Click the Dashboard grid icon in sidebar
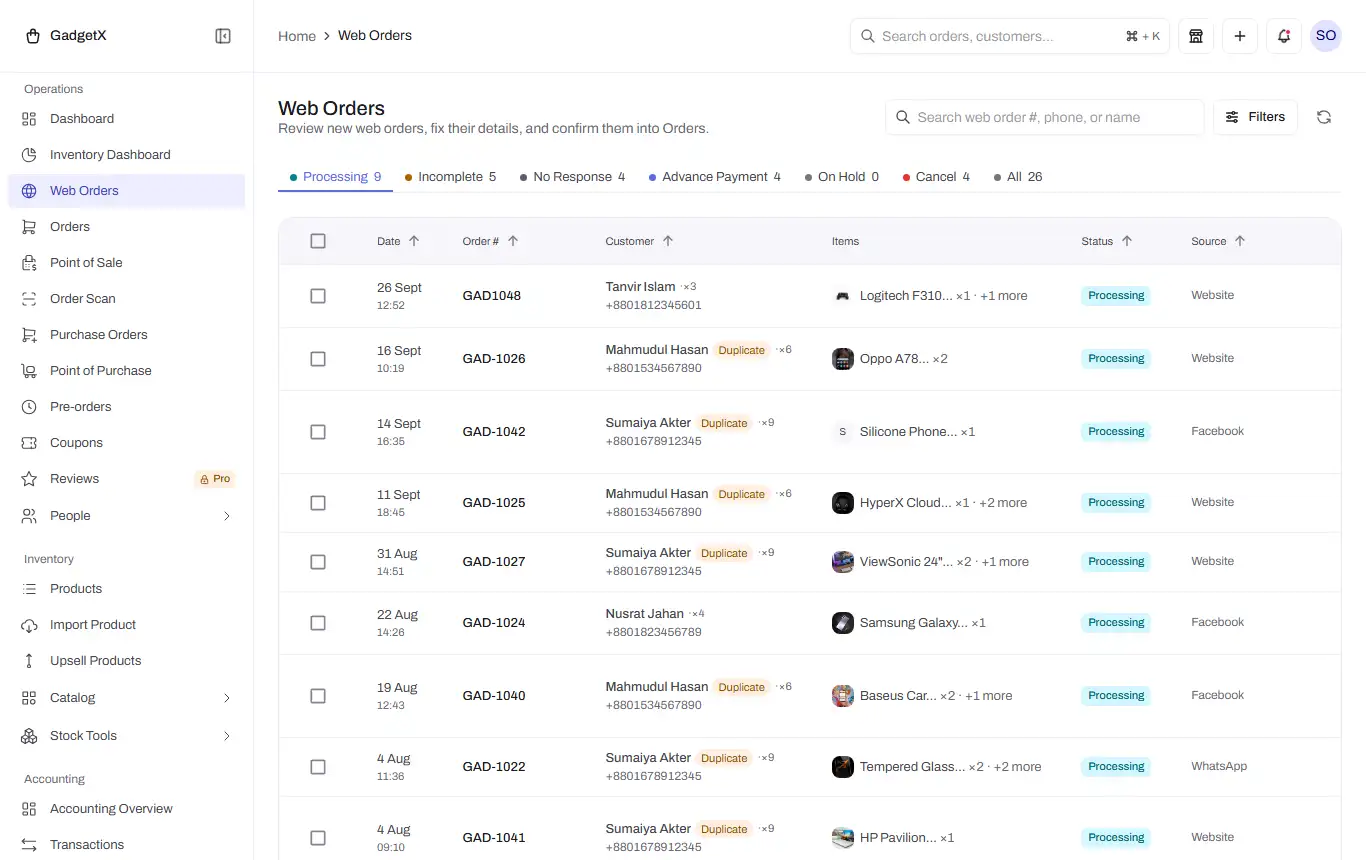 click(29, 119)
